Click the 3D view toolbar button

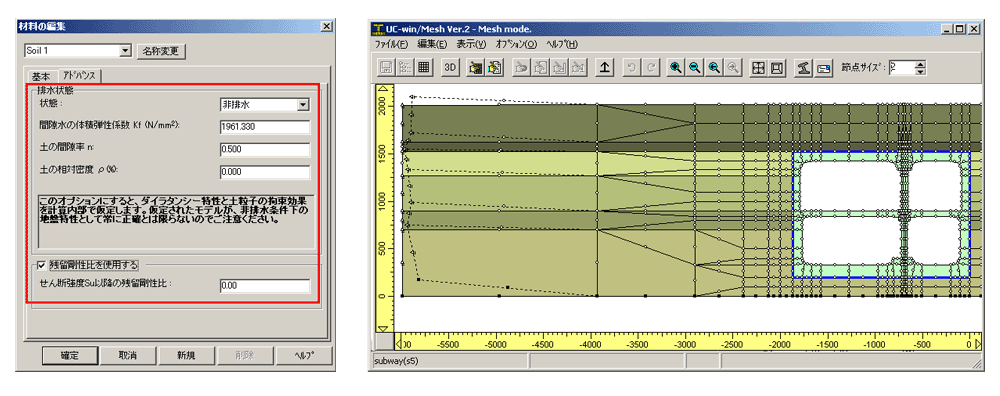pos(451,68)
